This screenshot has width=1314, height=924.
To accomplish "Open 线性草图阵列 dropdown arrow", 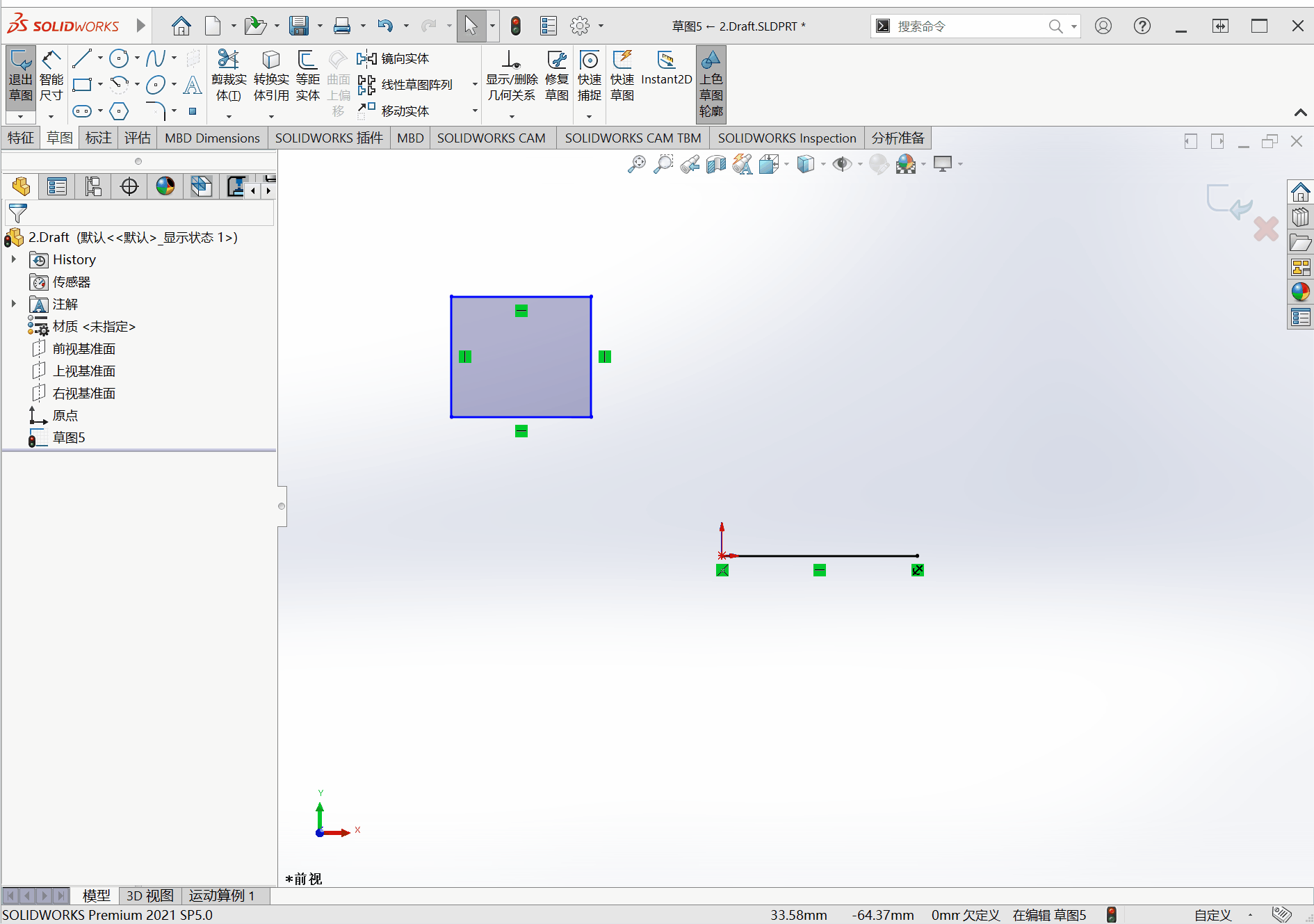I will coord(475,85).
